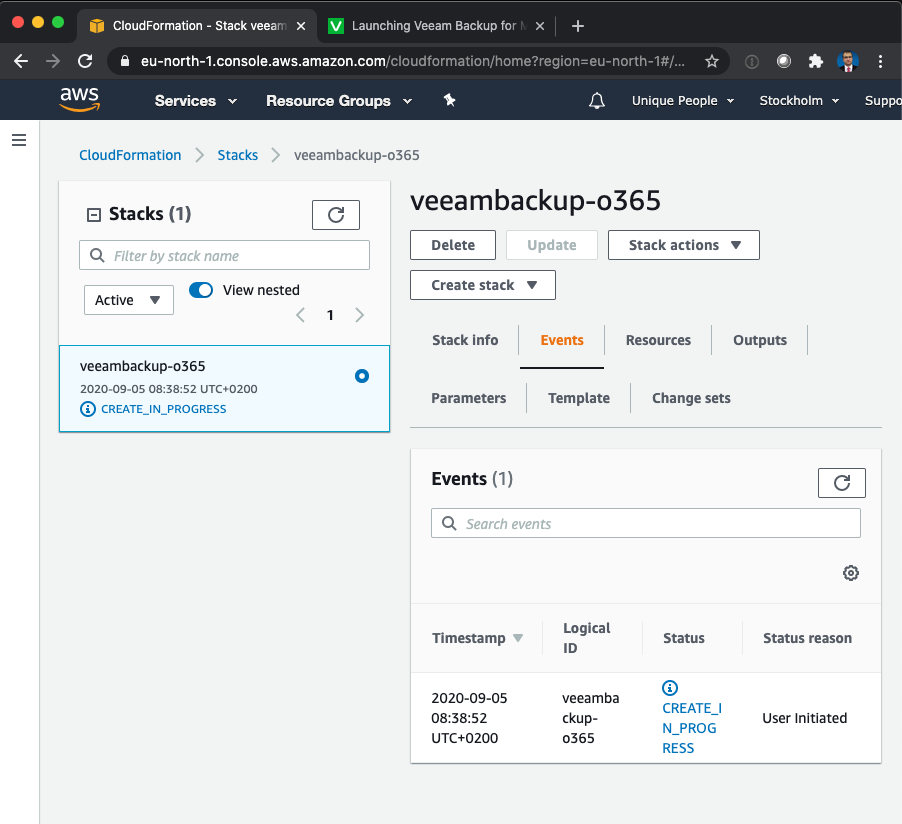The image size is (902, 824).
Task: Open the Support menu
Action: pos(883,101)
